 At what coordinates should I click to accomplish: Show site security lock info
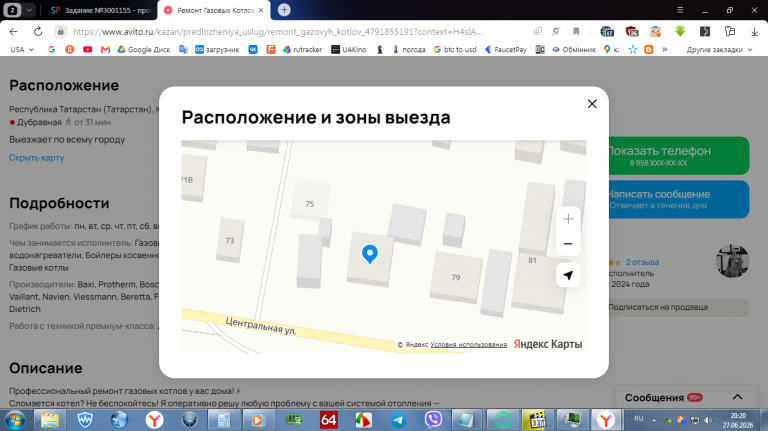60,32
